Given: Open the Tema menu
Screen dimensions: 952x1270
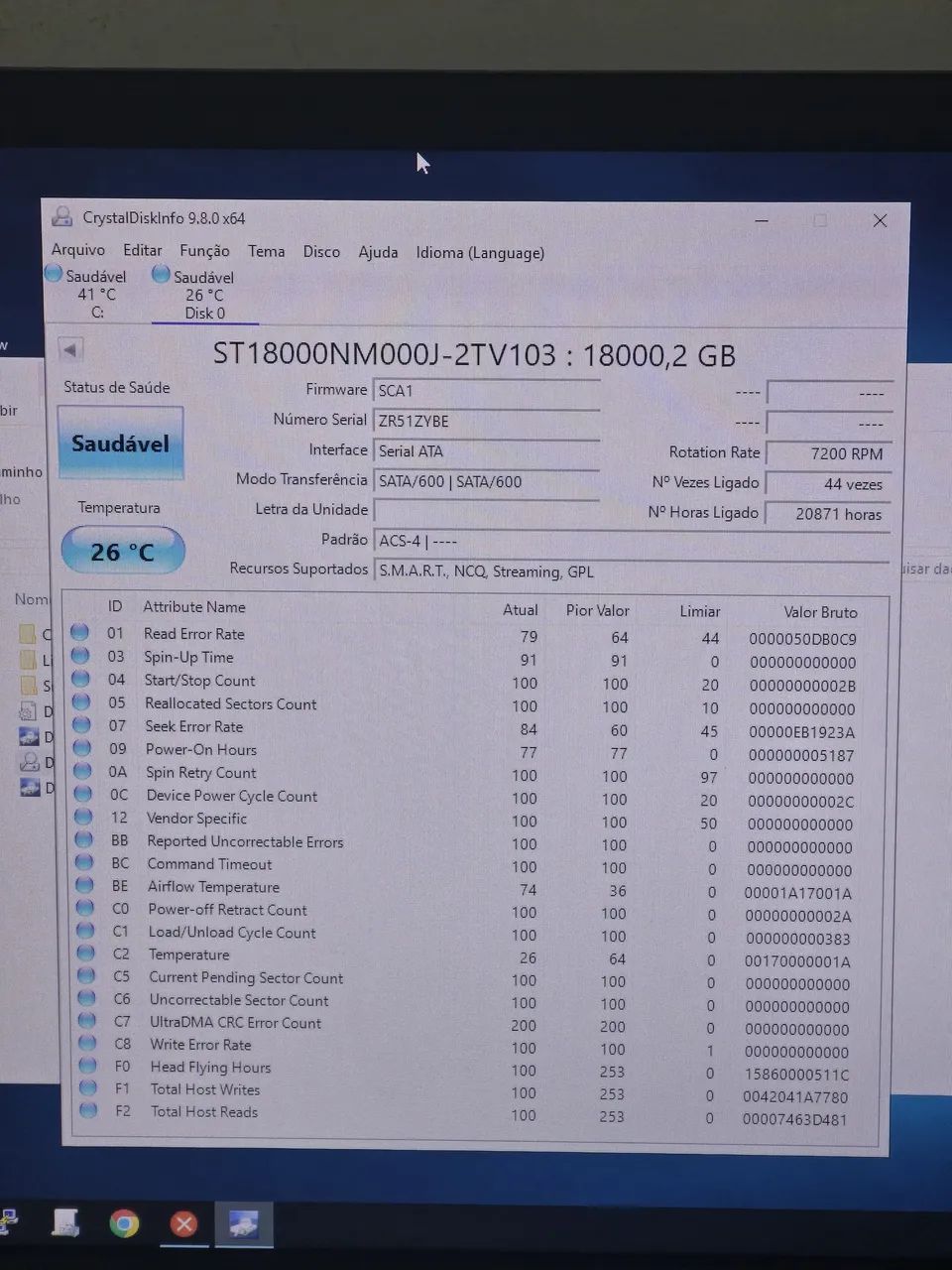Looking at the screenshot, I should tap(266, 251).
